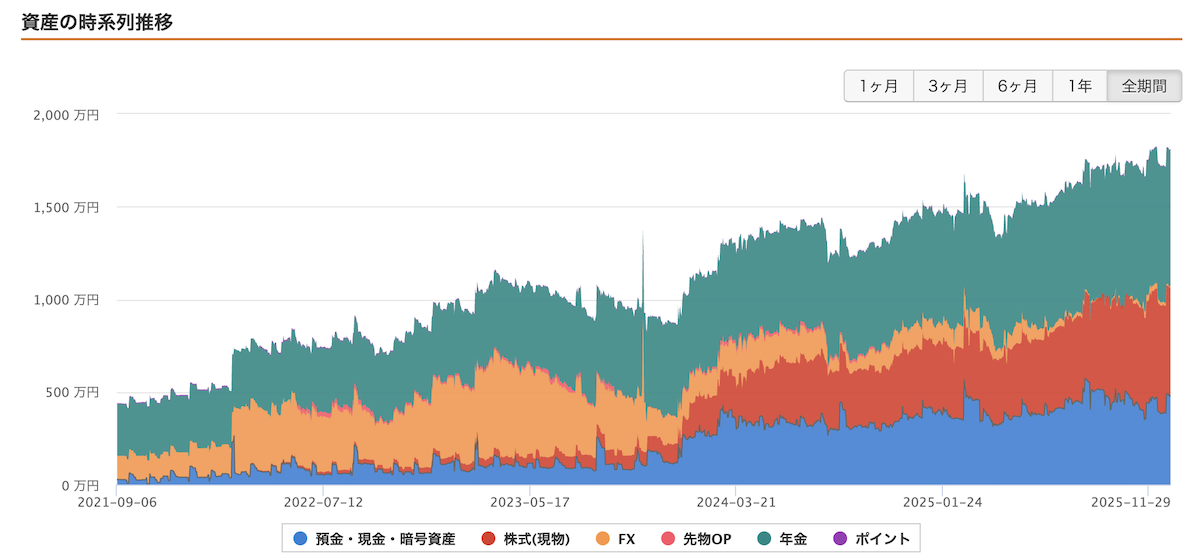Select the 全期間 full-period button

(1143, 86)
